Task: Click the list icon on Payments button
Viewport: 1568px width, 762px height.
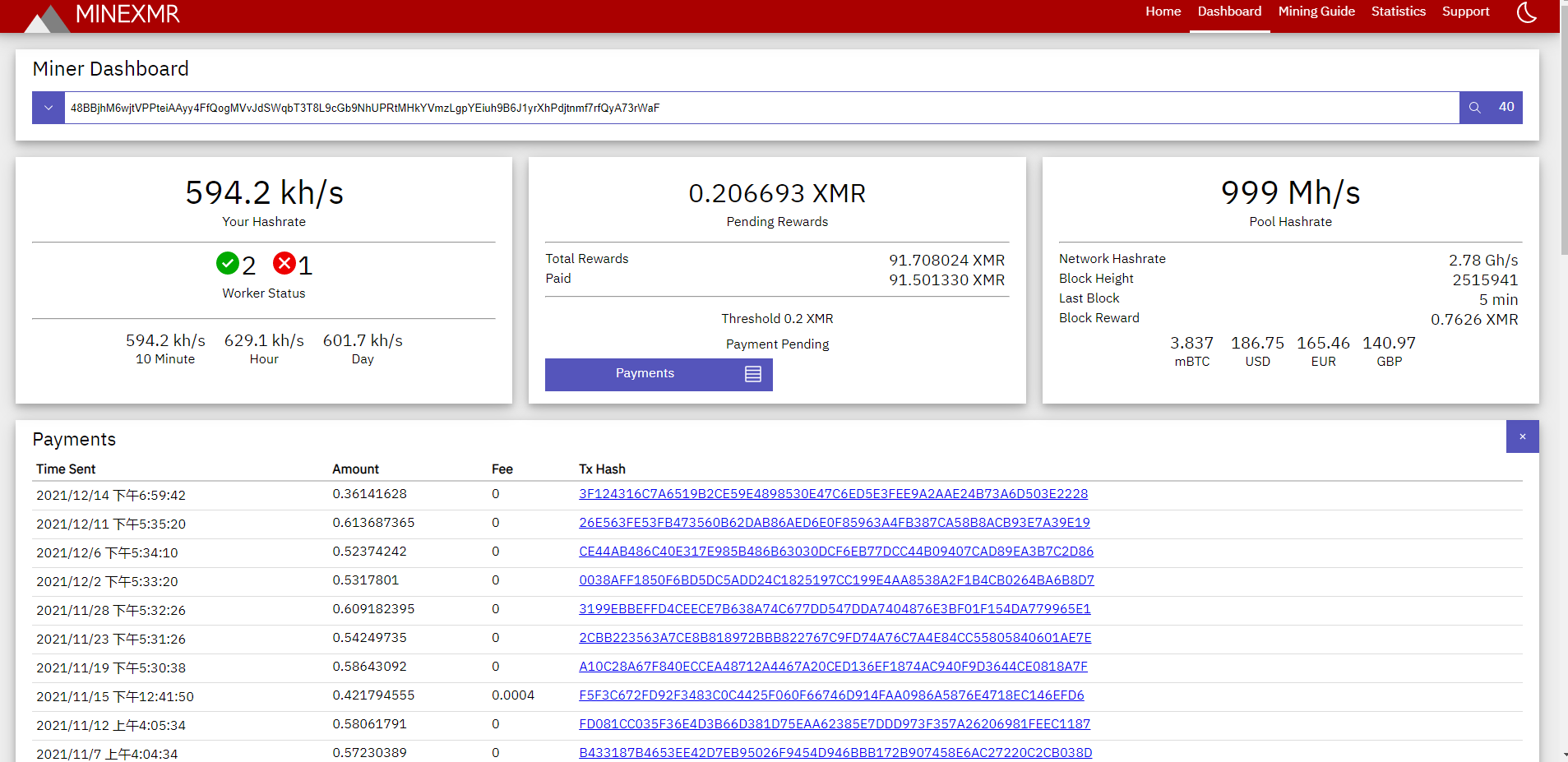Action: (753, 374)
